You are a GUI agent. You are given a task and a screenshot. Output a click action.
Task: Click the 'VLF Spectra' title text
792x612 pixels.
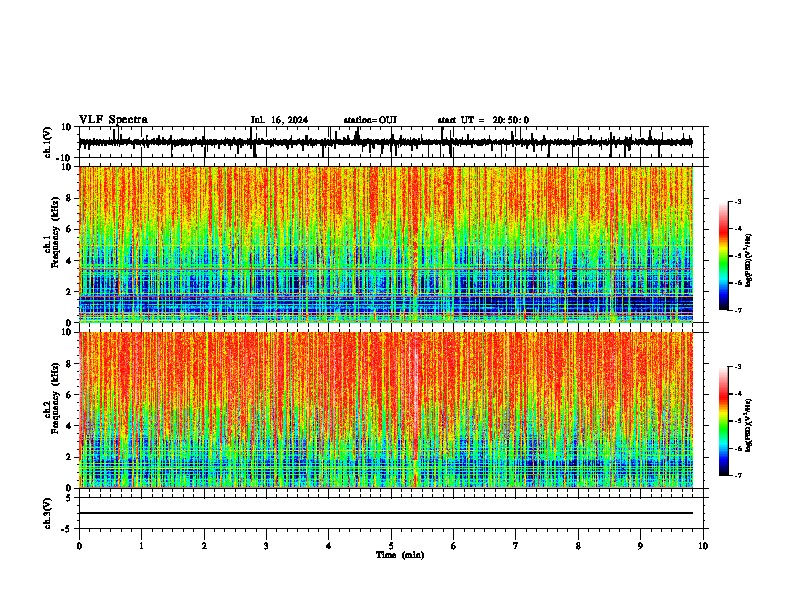(x=113, y=120)
